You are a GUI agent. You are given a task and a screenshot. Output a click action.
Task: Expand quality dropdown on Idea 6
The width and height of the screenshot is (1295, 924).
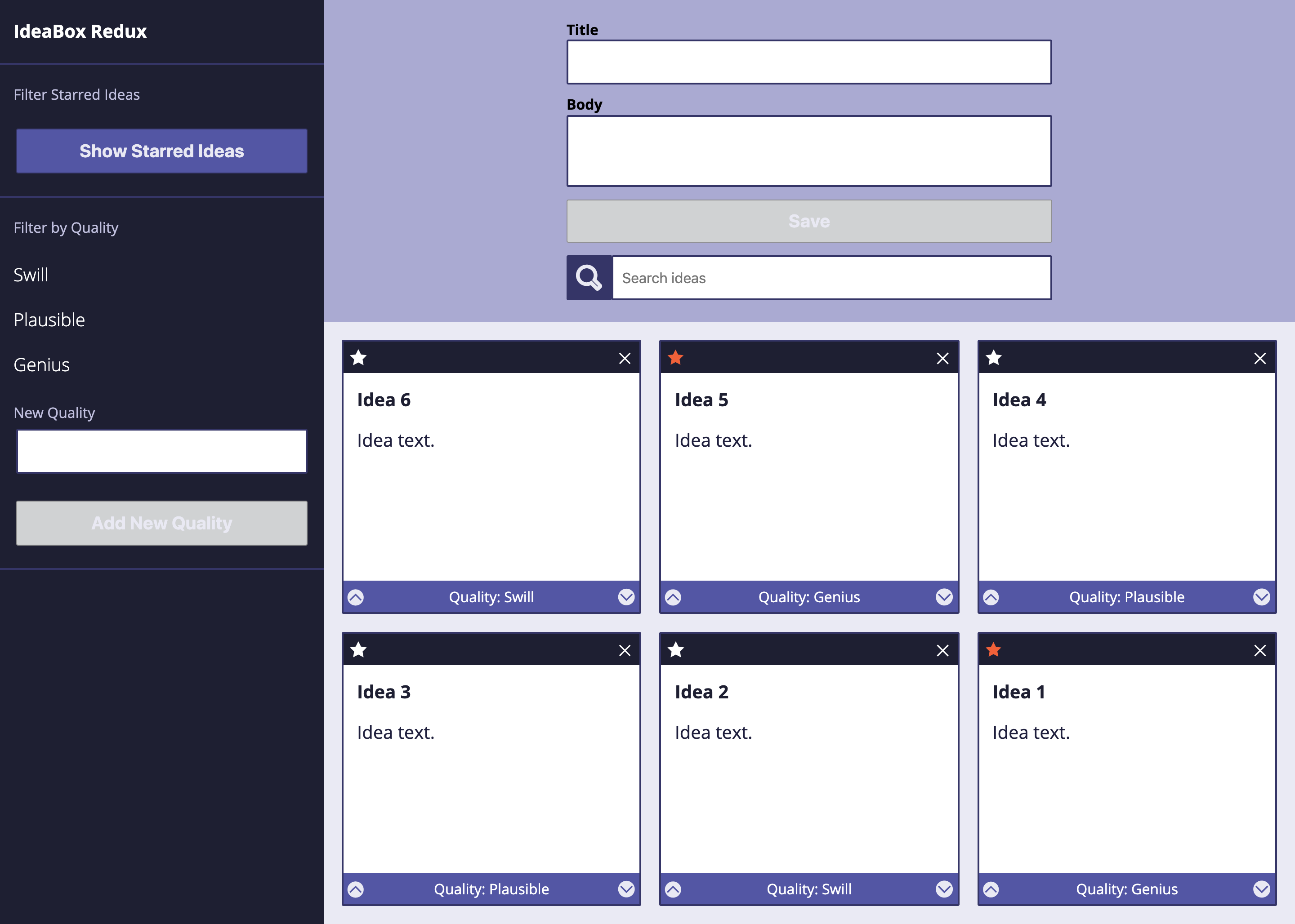tap(625, 596)
